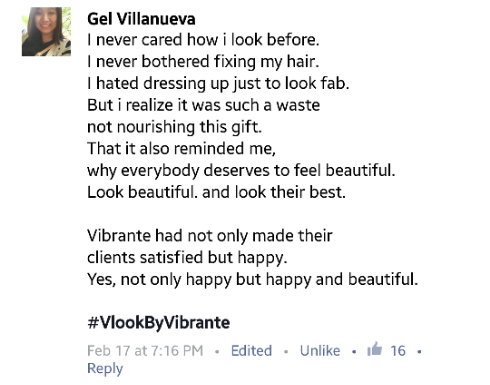Screen dimensions: 490x385
Task: Click the line 'But i realize it was such a waste'
Action: pos(204,105)
